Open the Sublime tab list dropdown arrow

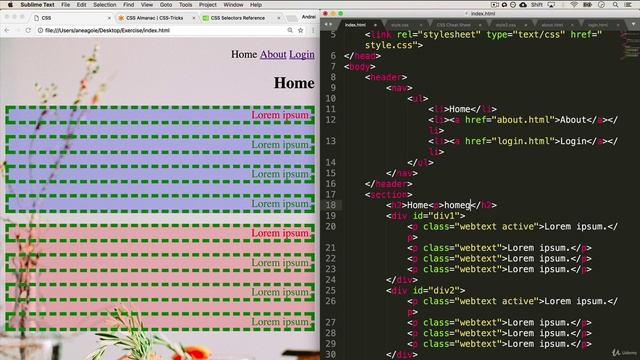[x=633, y=24]
